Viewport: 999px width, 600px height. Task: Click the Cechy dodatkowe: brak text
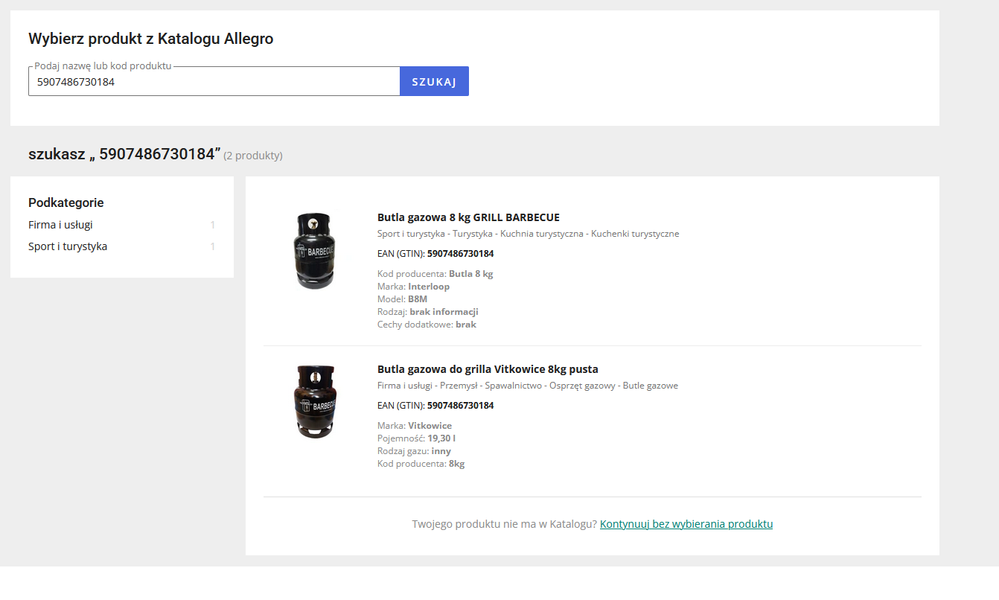[427, 325]
